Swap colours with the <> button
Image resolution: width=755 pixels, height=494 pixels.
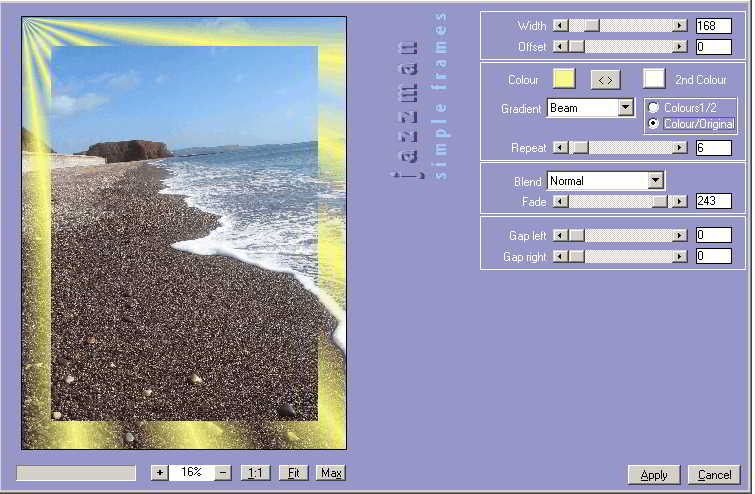point(604,79)
